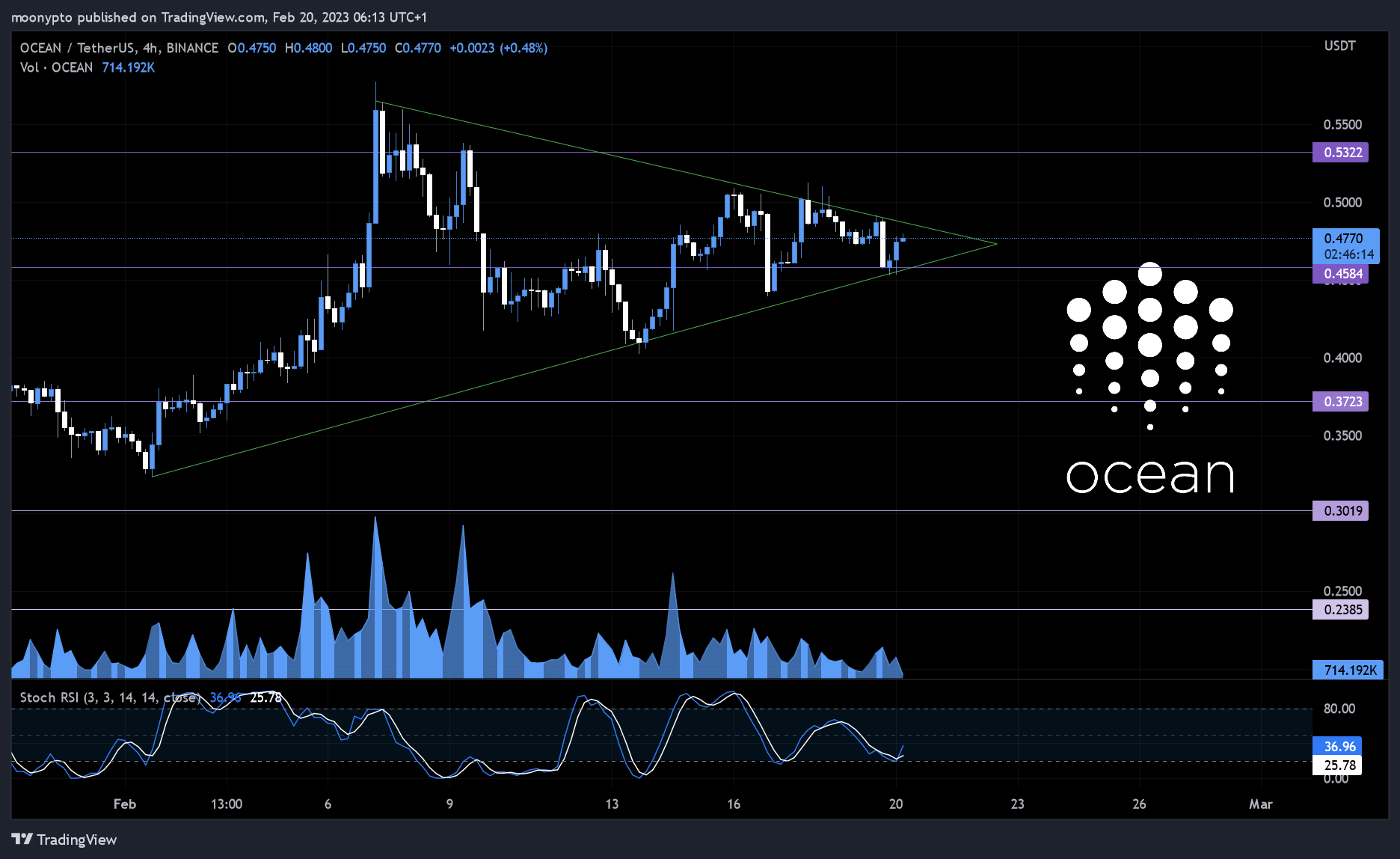This screenshot has height=859, width=1400.
Task: Click the 13:00 label on time axis
Action: 227,804
